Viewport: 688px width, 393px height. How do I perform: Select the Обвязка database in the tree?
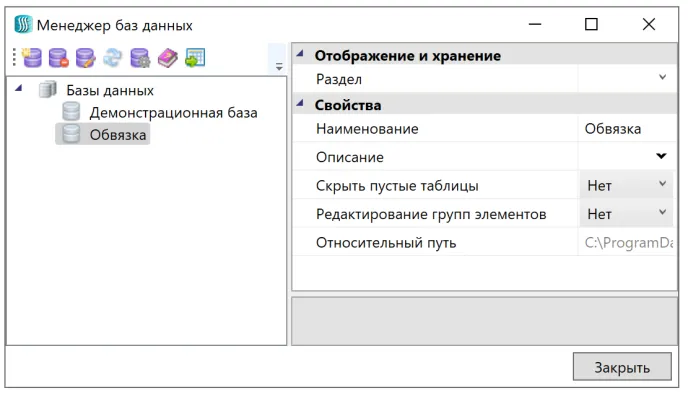(x=118, y=135)
